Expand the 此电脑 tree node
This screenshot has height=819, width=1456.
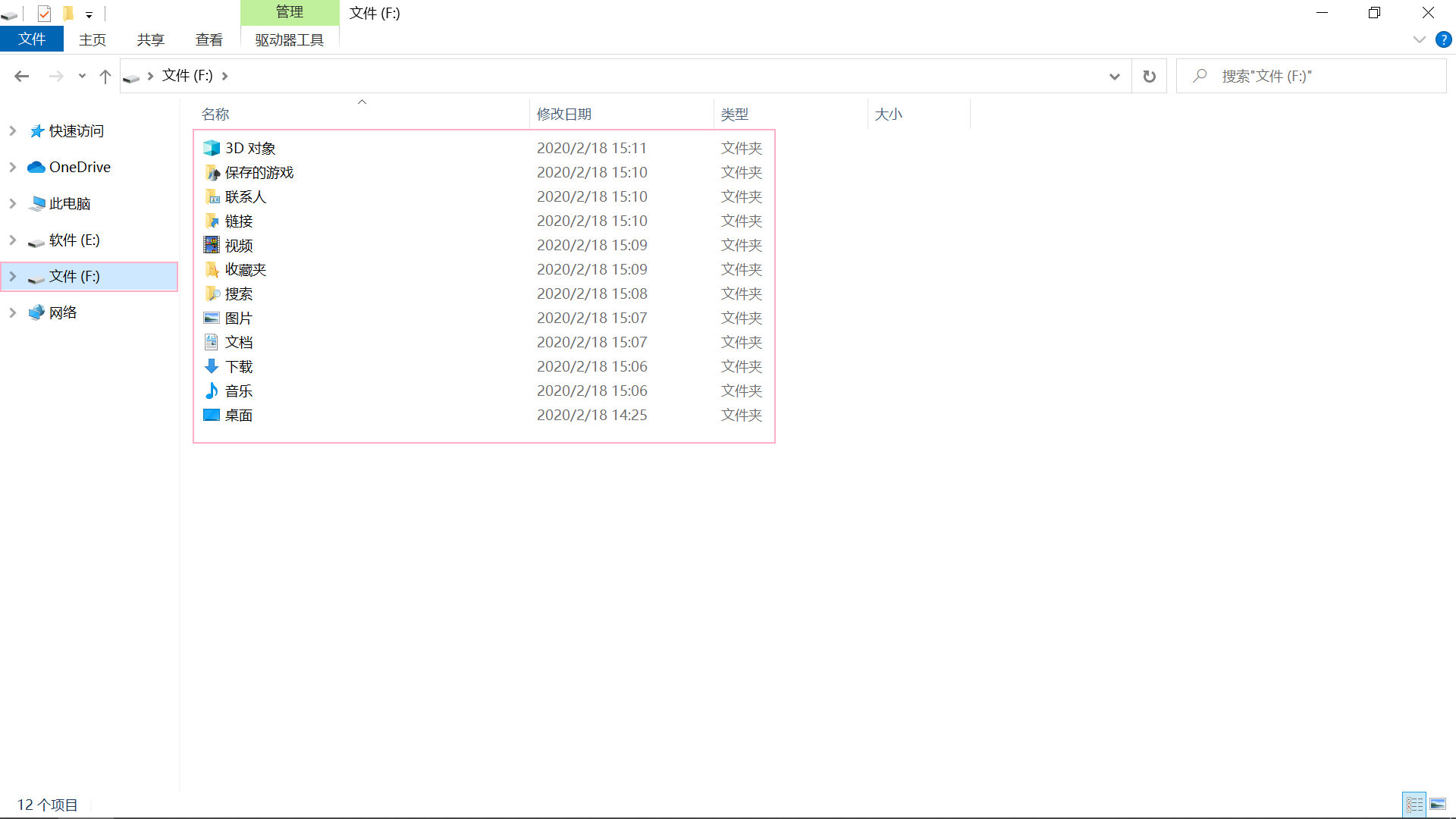(13, 203)
